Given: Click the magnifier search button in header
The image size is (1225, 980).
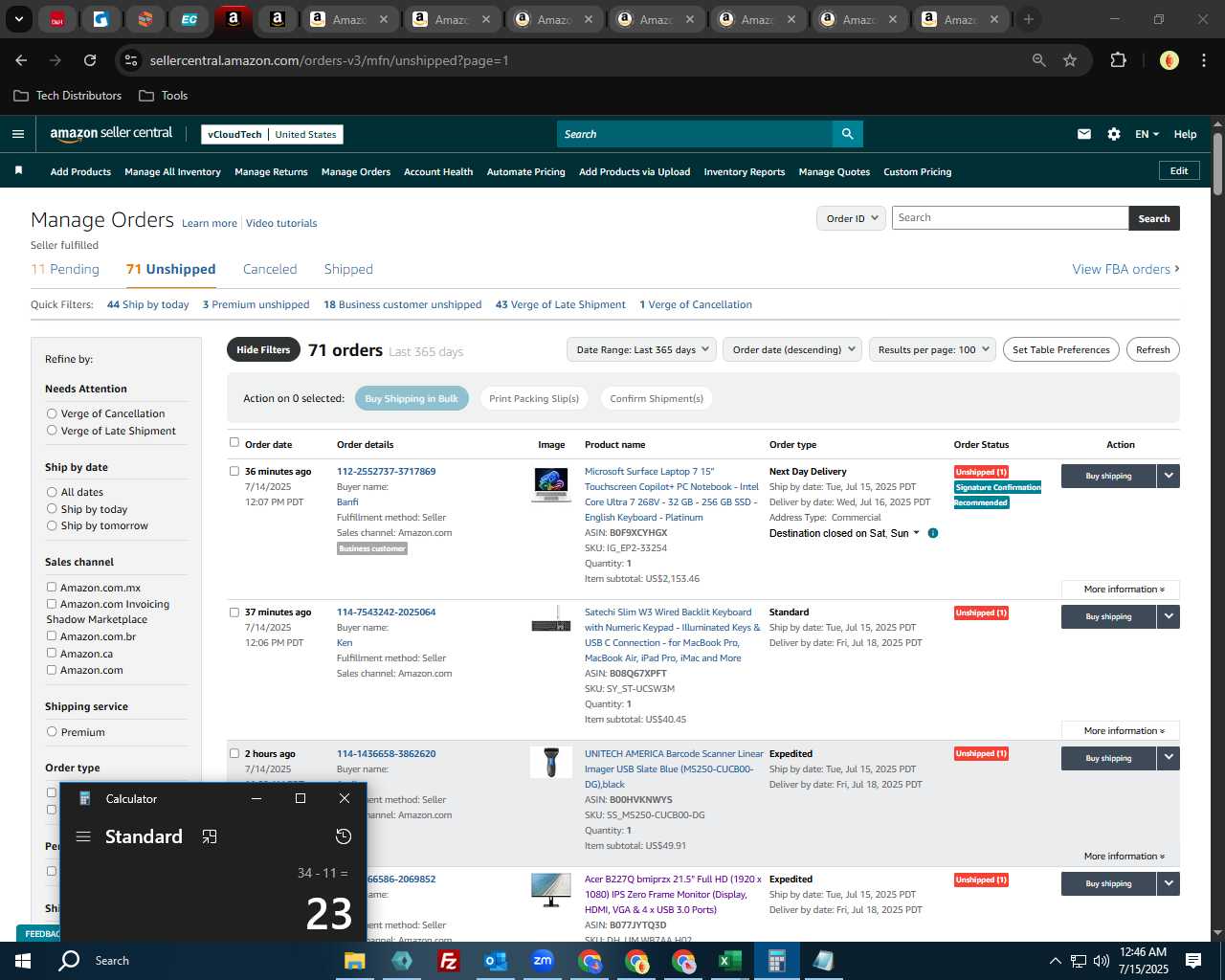Looking at the screenshot, I should (x=847, y=134).
